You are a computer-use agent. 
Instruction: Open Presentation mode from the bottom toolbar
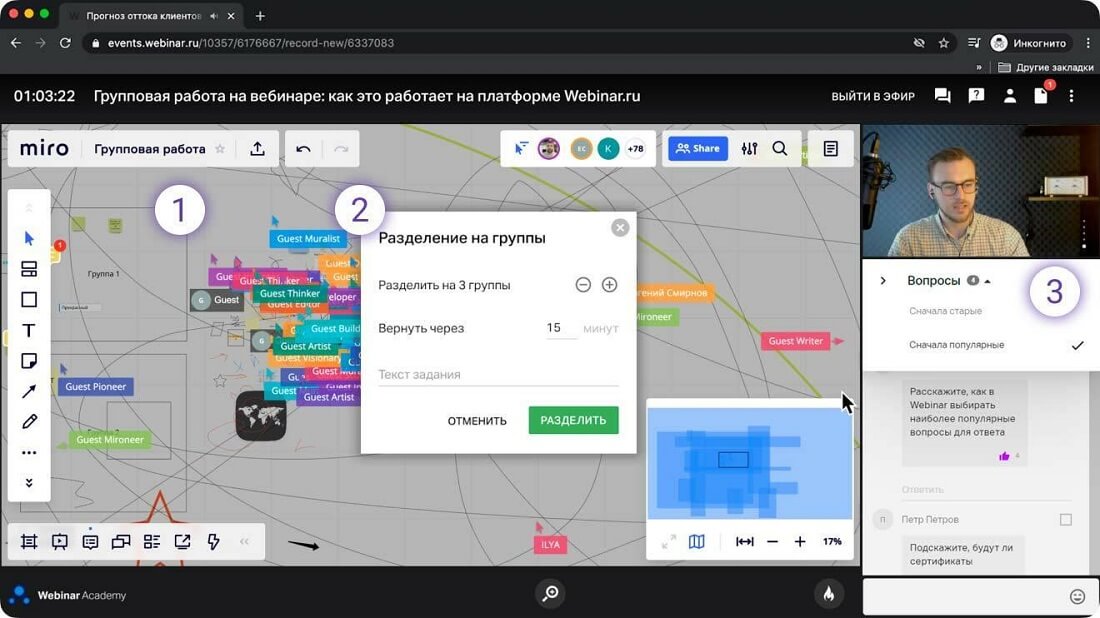click(59, 541)
